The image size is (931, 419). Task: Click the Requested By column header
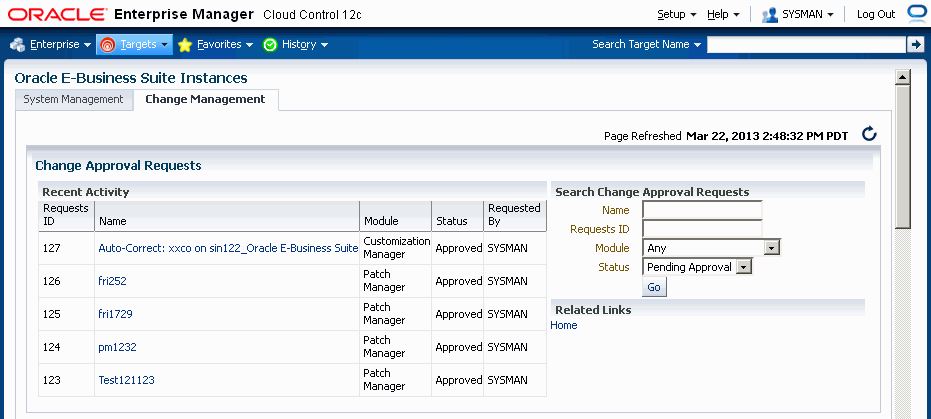point(515,215)
